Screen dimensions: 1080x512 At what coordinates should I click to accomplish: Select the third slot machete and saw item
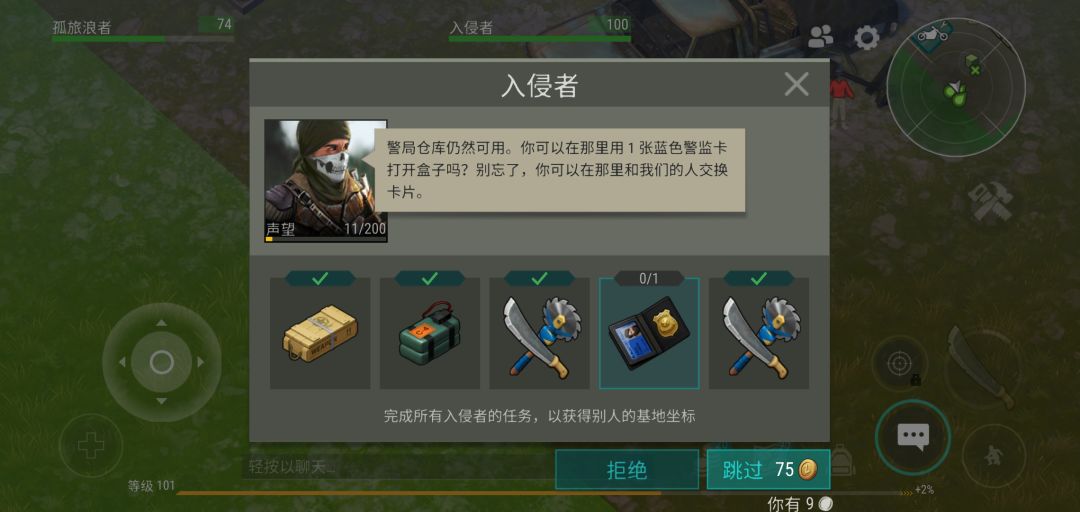(x=539, y=334)
